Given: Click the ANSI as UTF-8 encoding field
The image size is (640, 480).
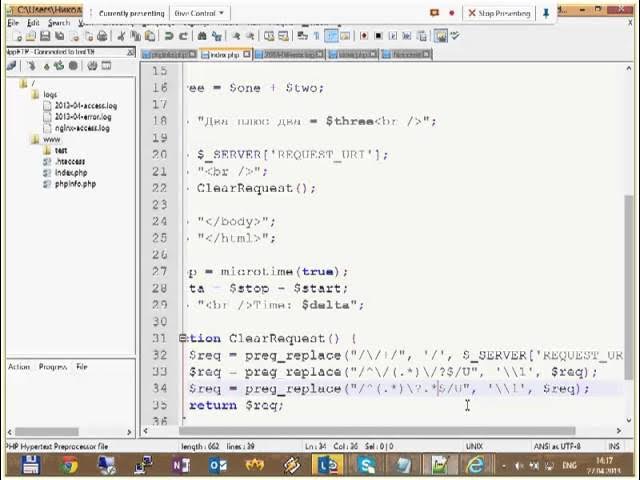Looking at the screenshot, I should 557,446.
